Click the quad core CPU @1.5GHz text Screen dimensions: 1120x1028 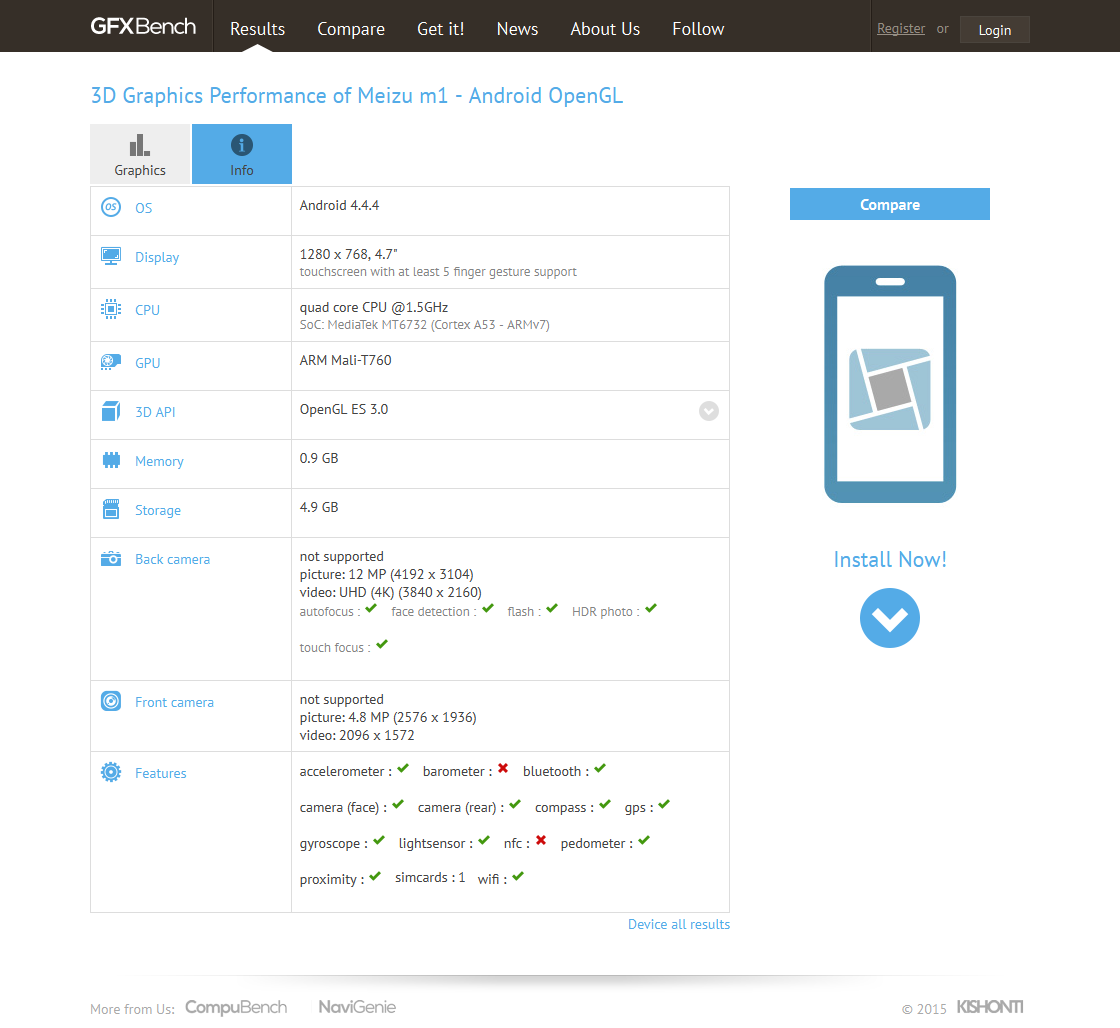[x=374, y=307]
